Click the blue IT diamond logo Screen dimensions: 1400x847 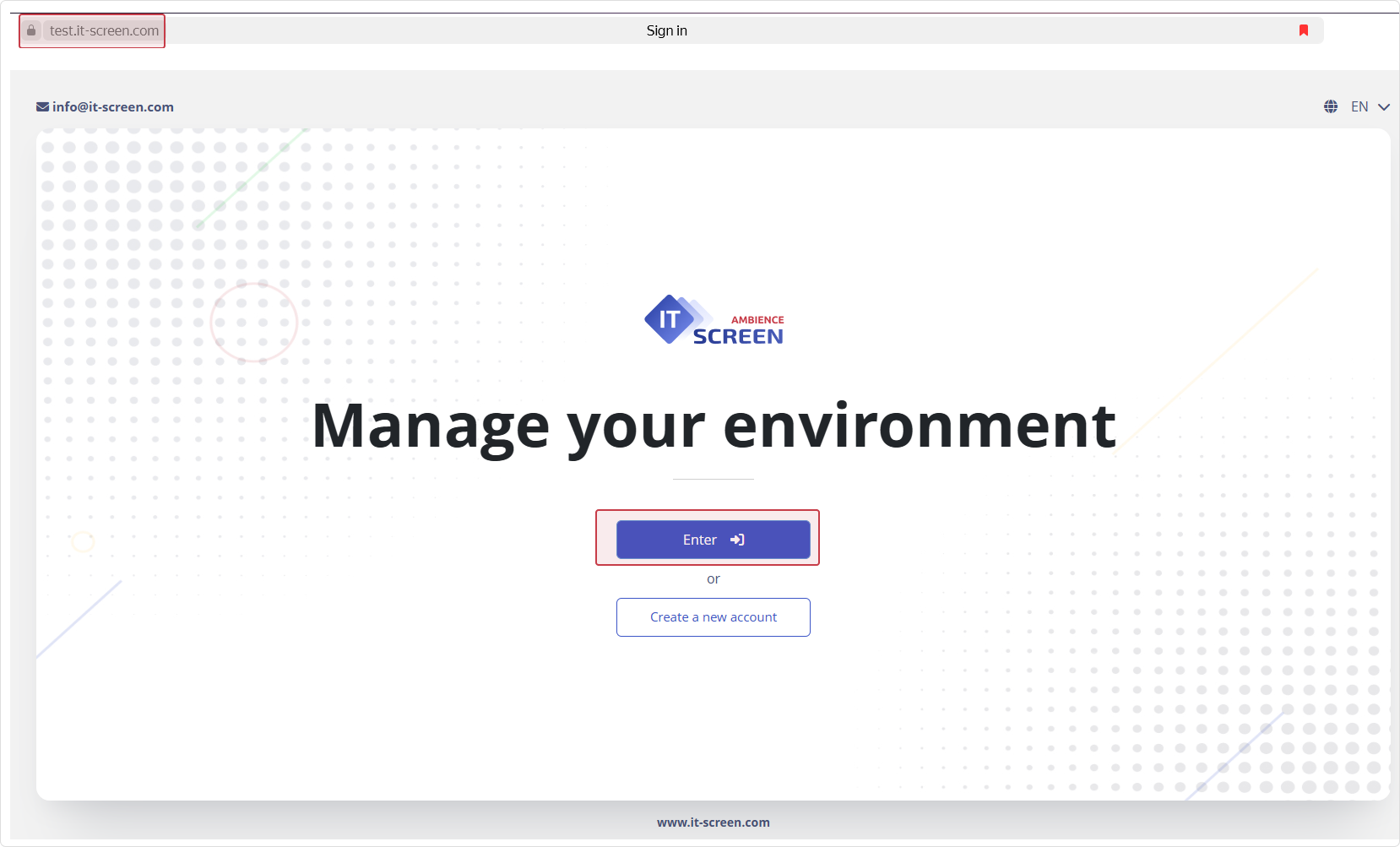pos(669,319)
